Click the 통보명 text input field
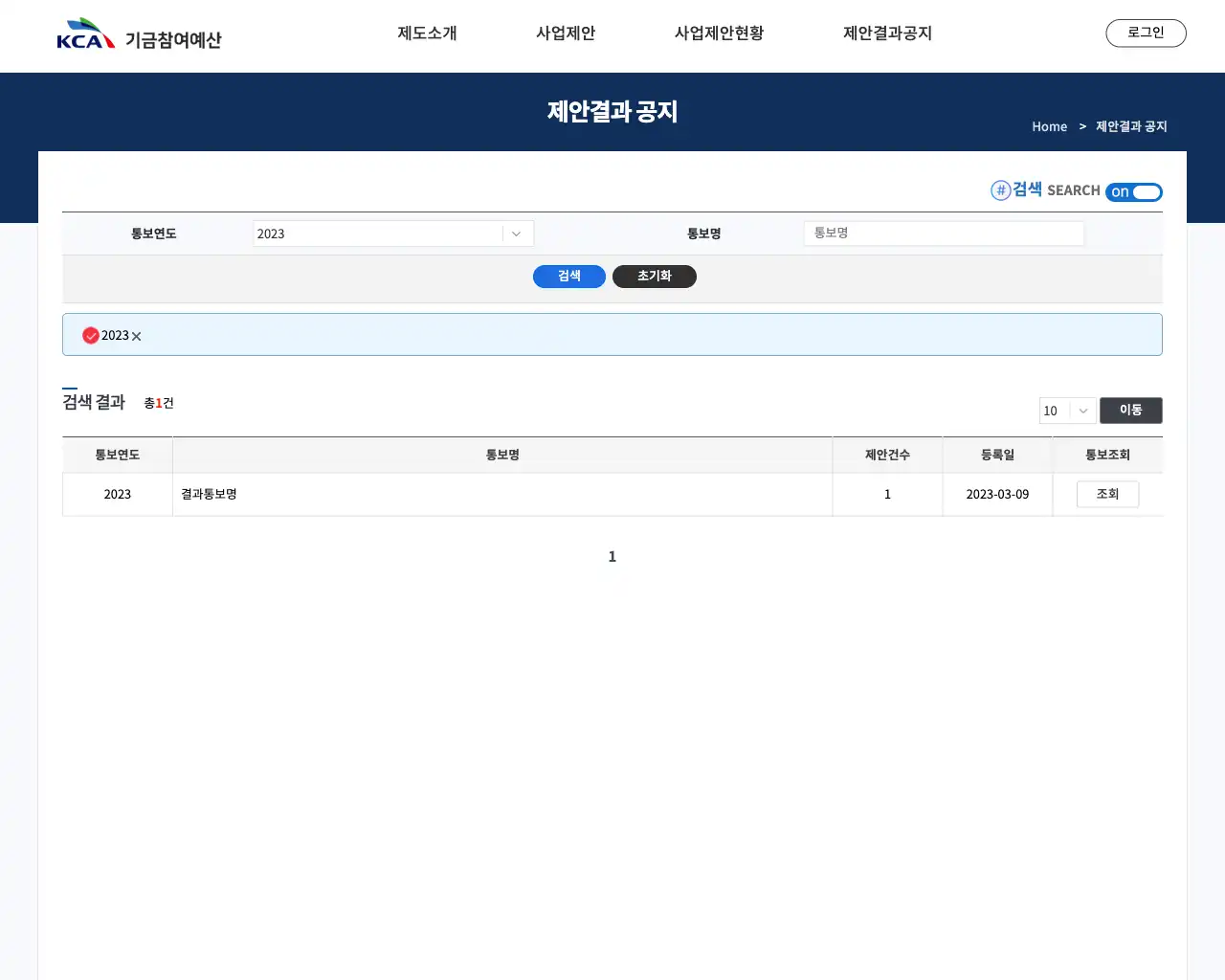1225x980 pixels. coord(944,233)
